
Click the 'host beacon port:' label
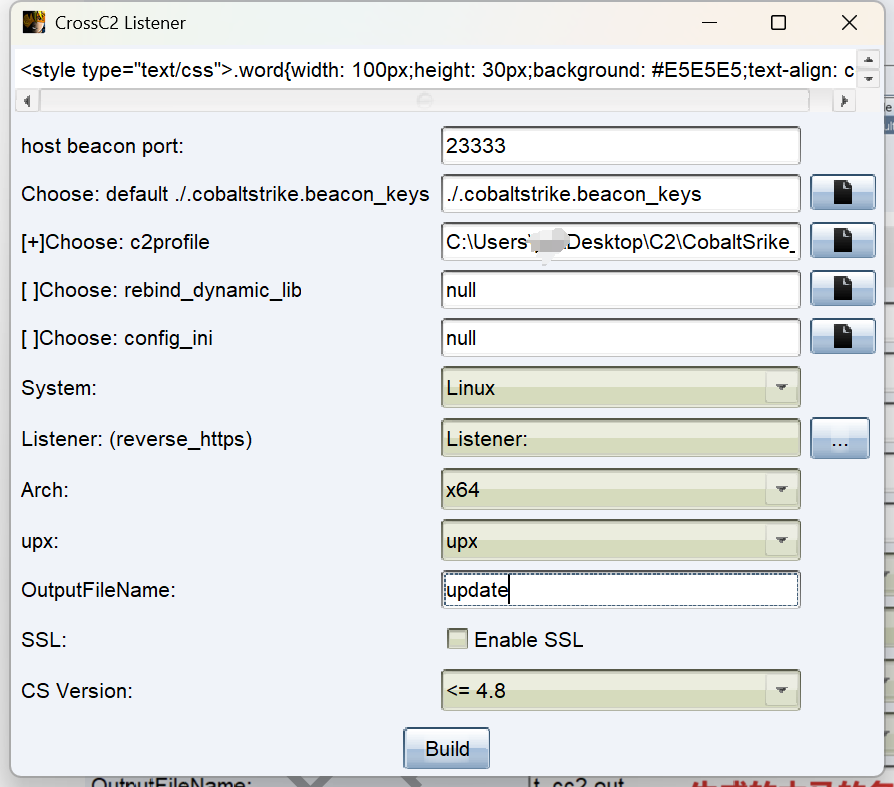tap(103, 146)
